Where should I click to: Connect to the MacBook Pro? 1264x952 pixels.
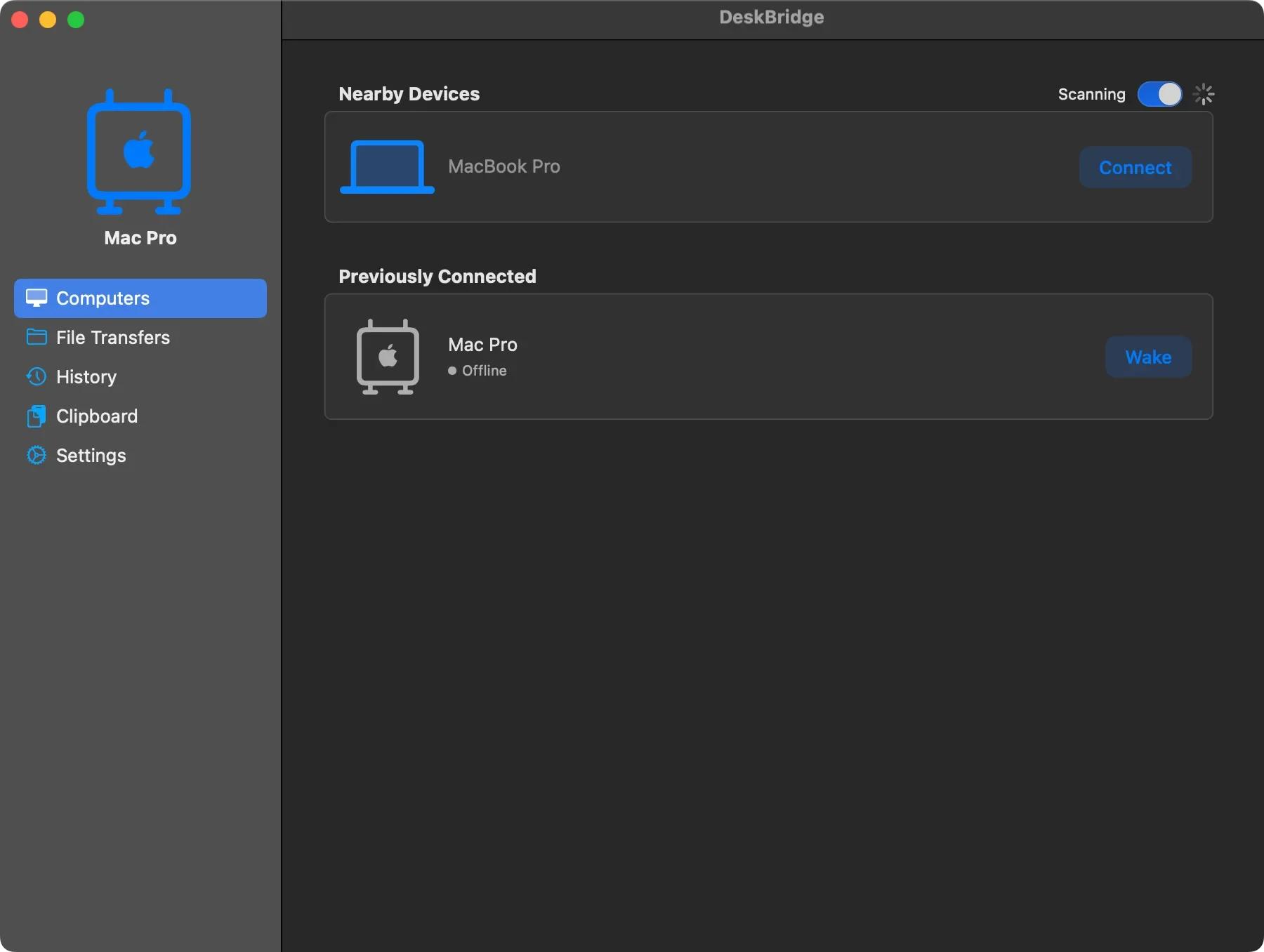(1135, 167)
